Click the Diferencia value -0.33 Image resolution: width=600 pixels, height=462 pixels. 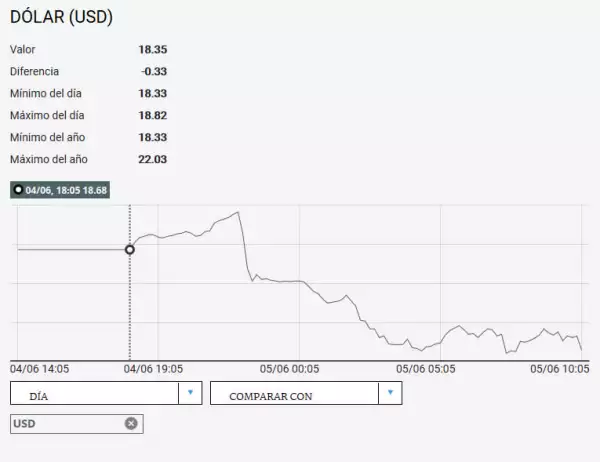tap(154, 71)
